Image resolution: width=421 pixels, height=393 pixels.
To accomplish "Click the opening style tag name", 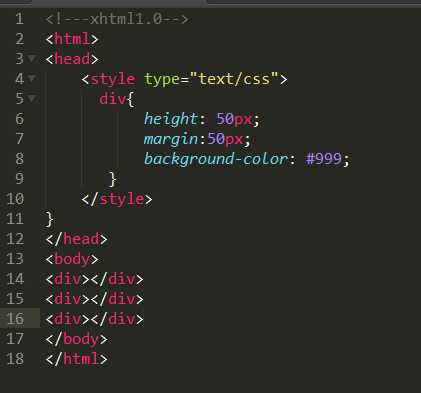I will pos(113,79).
